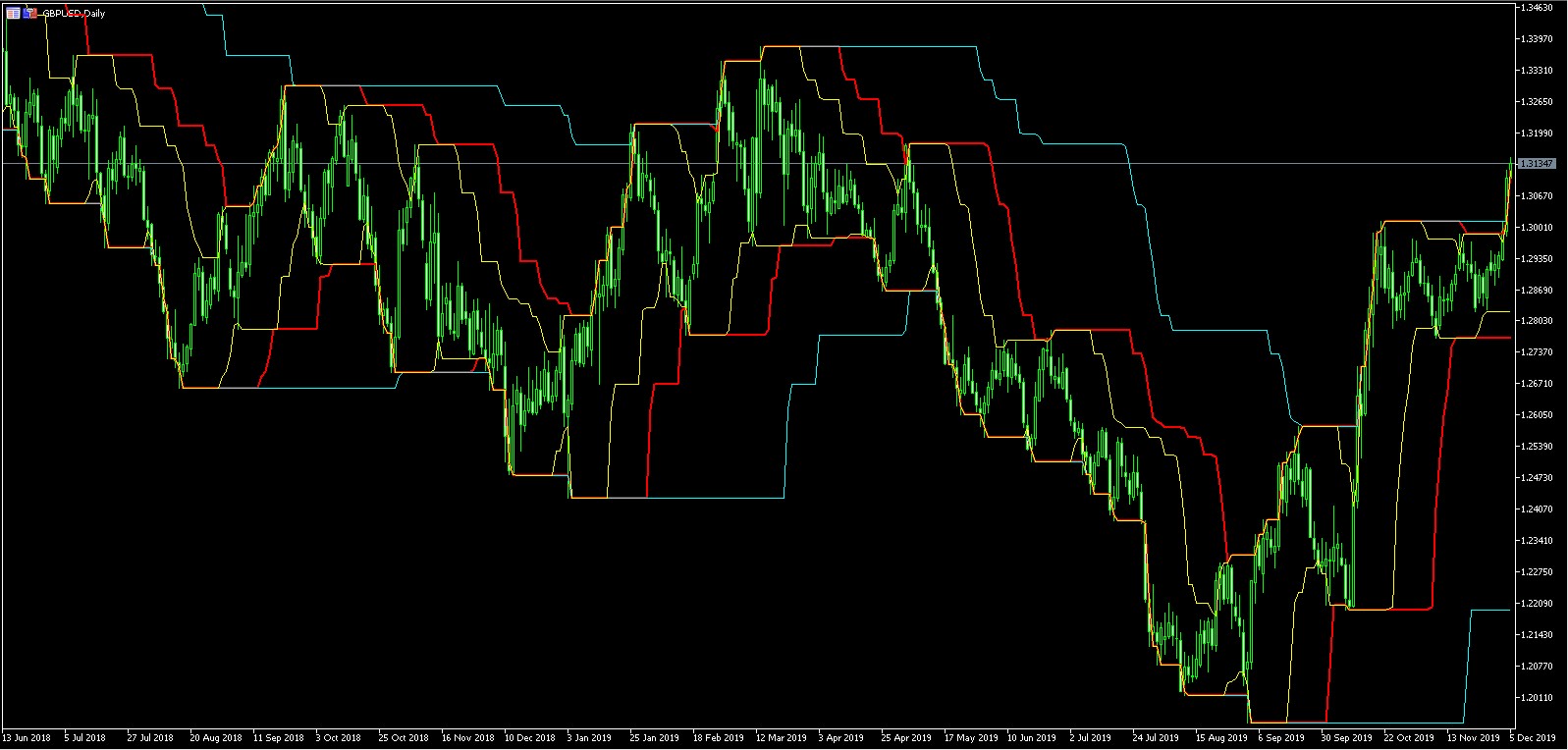This screenshot has width=1568, height=750.
Task: Click the 10 Dec 2018 date label
Action: (x=530, y=738)
